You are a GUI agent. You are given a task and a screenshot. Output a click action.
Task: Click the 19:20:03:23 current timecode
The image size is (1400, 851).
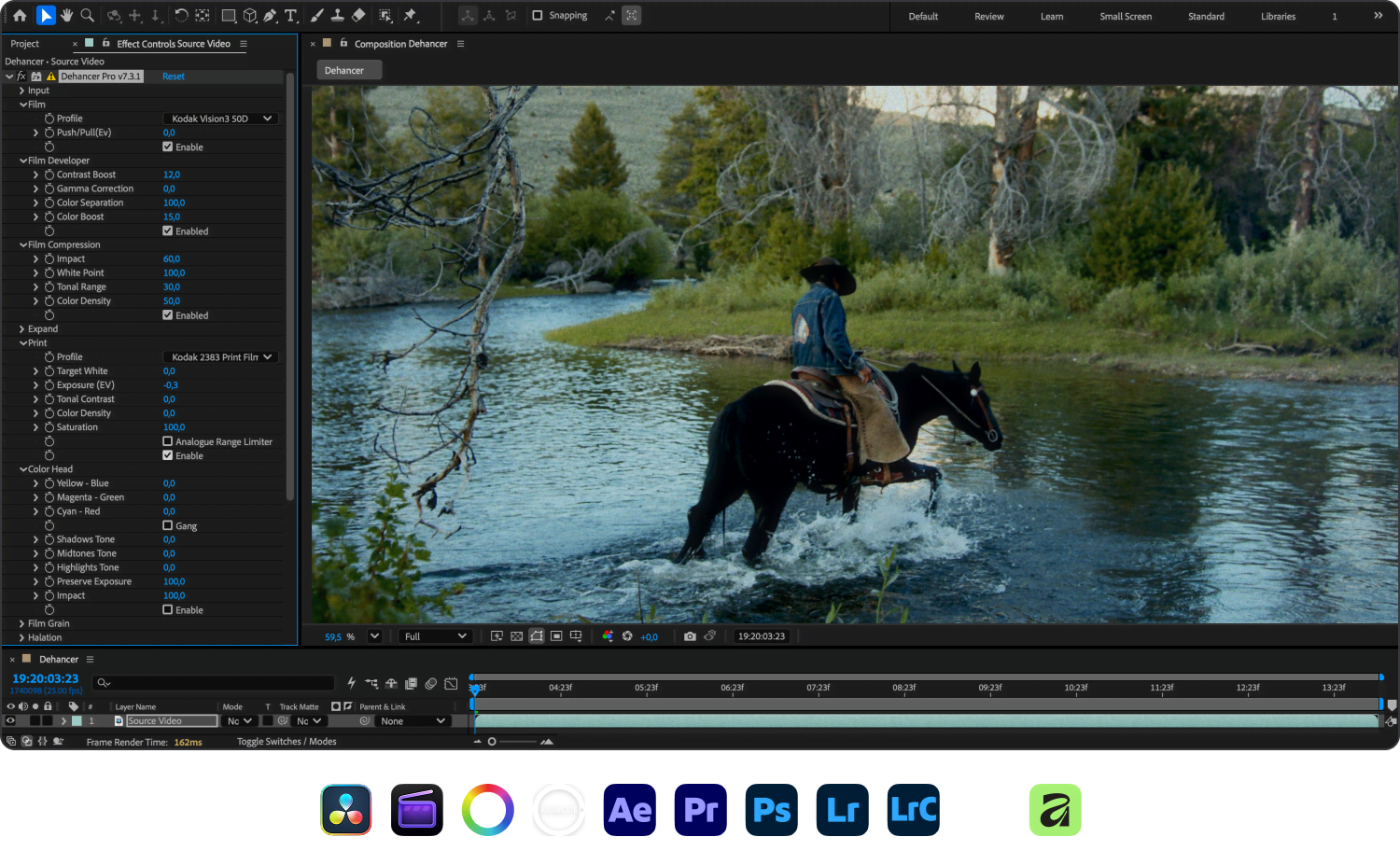click(x=45, y=678)
